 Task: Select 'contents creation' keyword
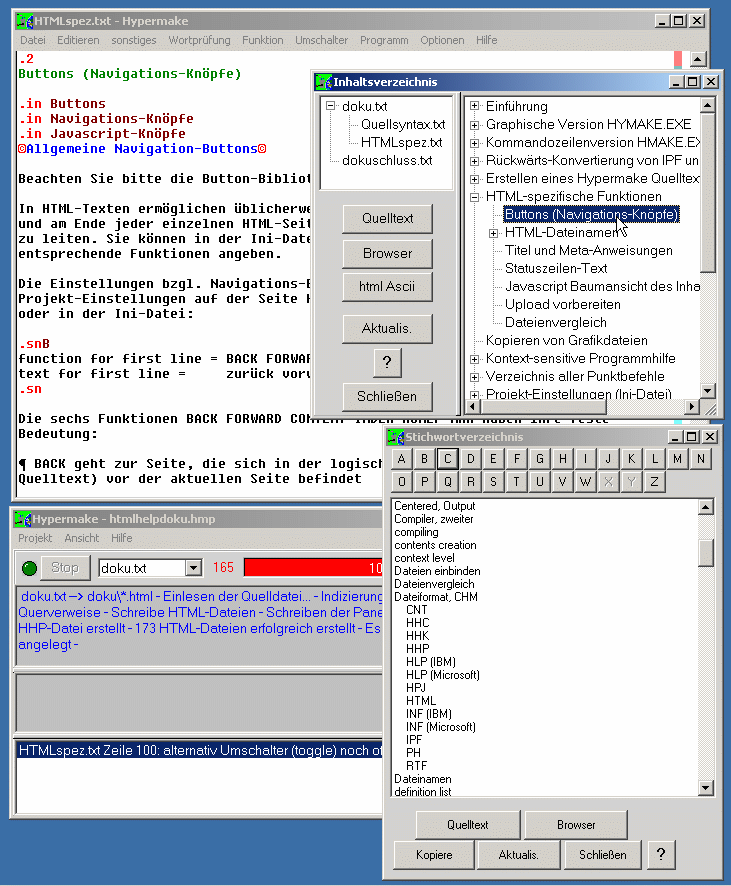click(x=435, y=545)
